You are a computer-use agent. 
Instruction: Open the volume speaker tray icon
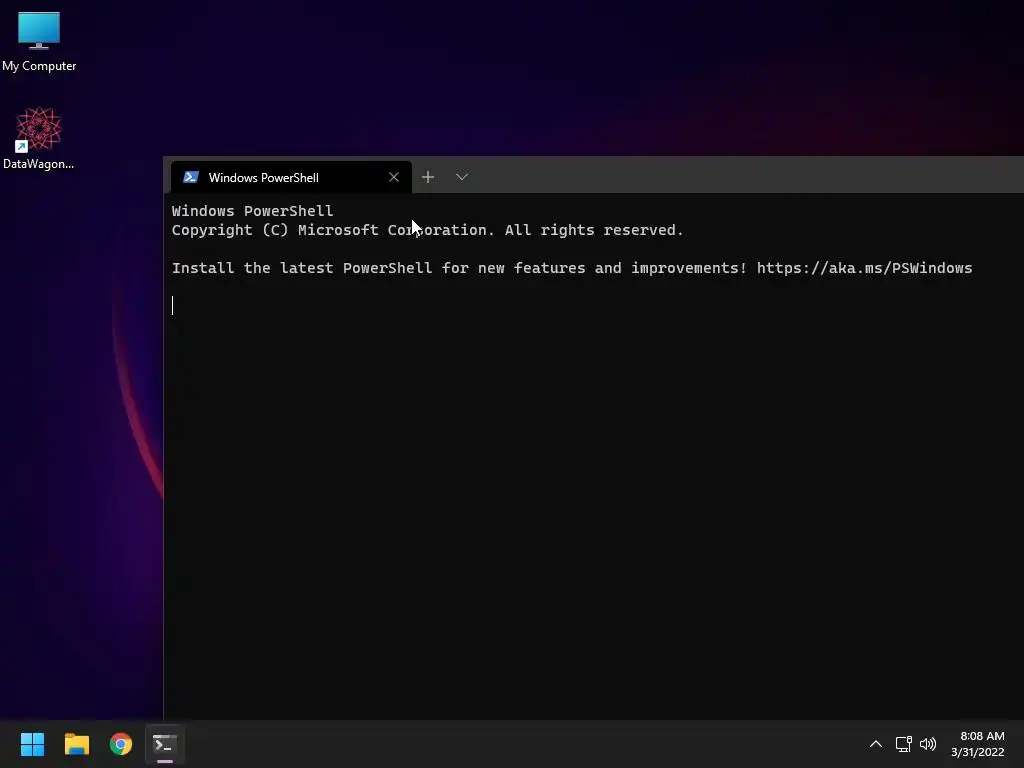tap(927, 744)
